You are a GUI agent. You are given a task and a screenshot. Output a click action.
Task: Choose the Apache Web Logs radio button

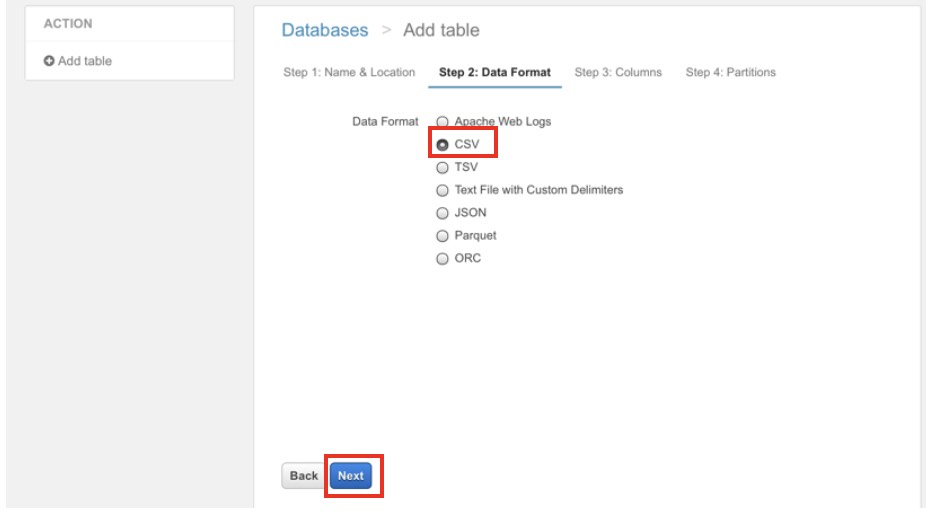442,122
